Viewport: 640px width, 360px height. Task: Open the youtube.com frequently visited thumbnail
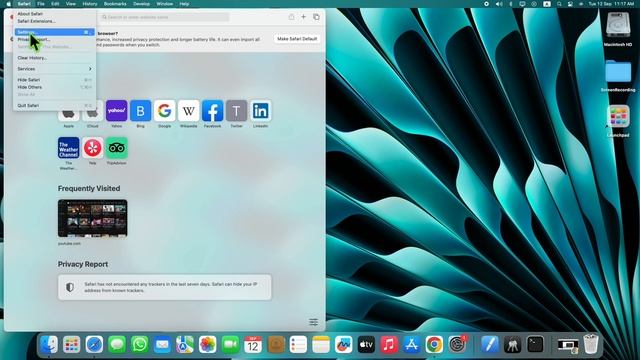(x=93, y=218)
